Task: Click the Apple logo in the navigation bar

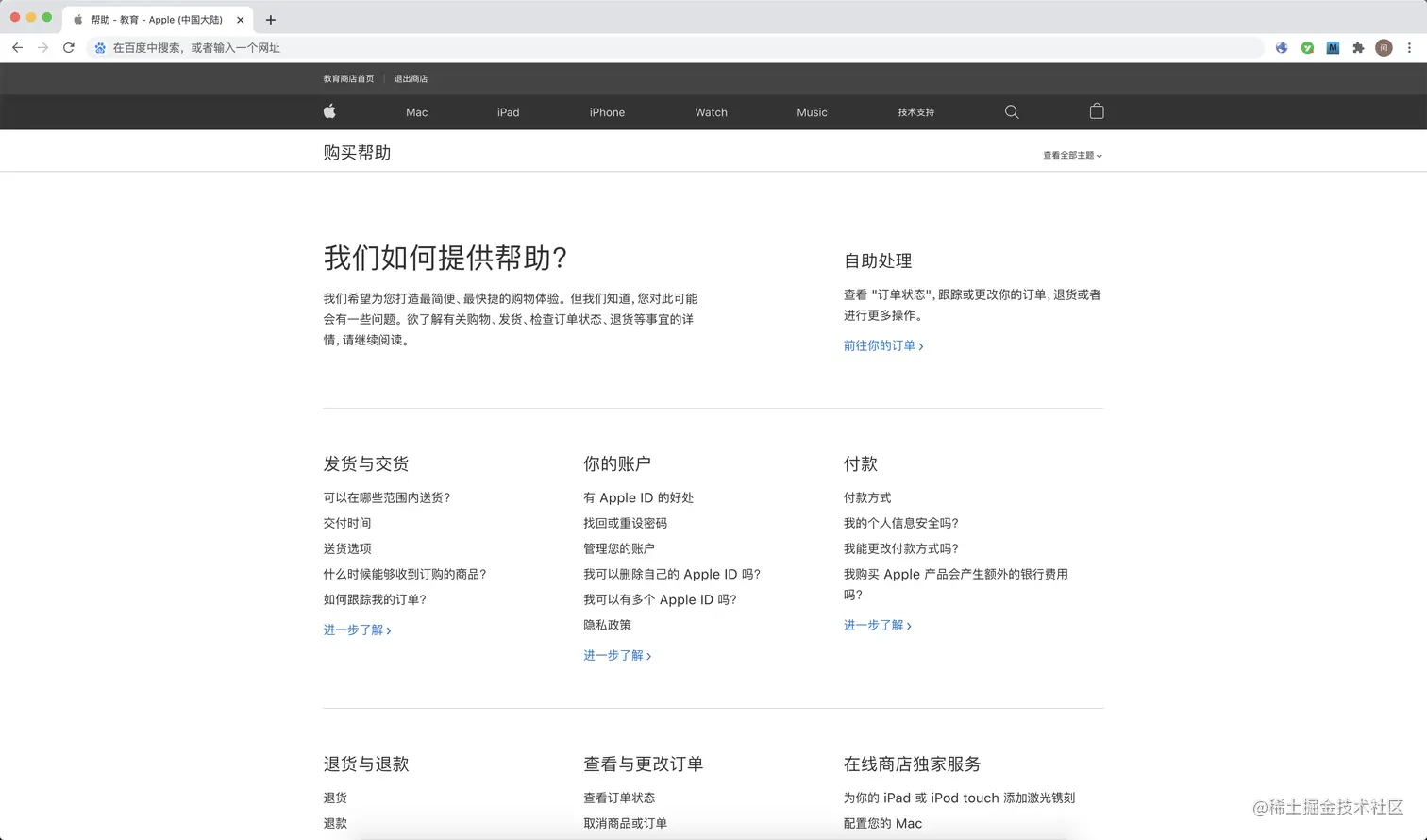Action: coord(329,111)
